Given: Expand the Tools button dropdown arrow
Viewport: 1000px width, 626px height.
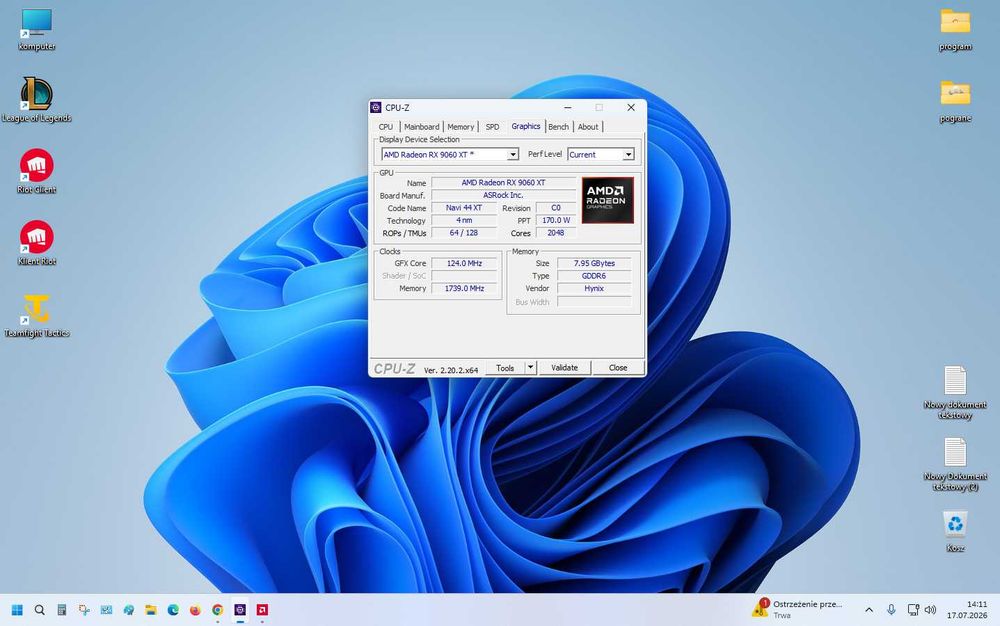Looking at the screenshot, I should (x=530, y=367).
